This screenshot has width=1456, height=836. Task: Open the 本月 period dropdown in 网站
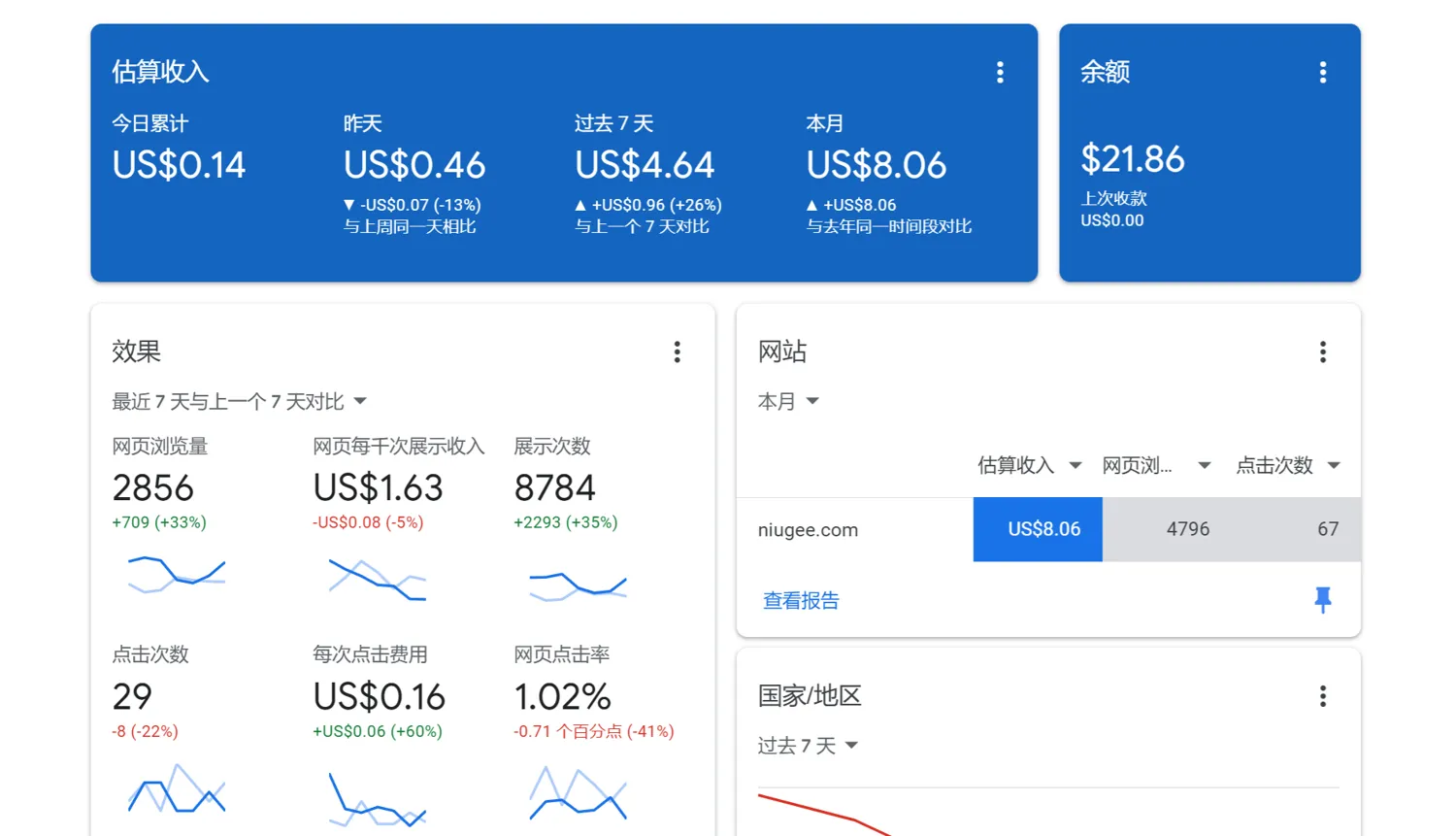[x=788, y=401]
